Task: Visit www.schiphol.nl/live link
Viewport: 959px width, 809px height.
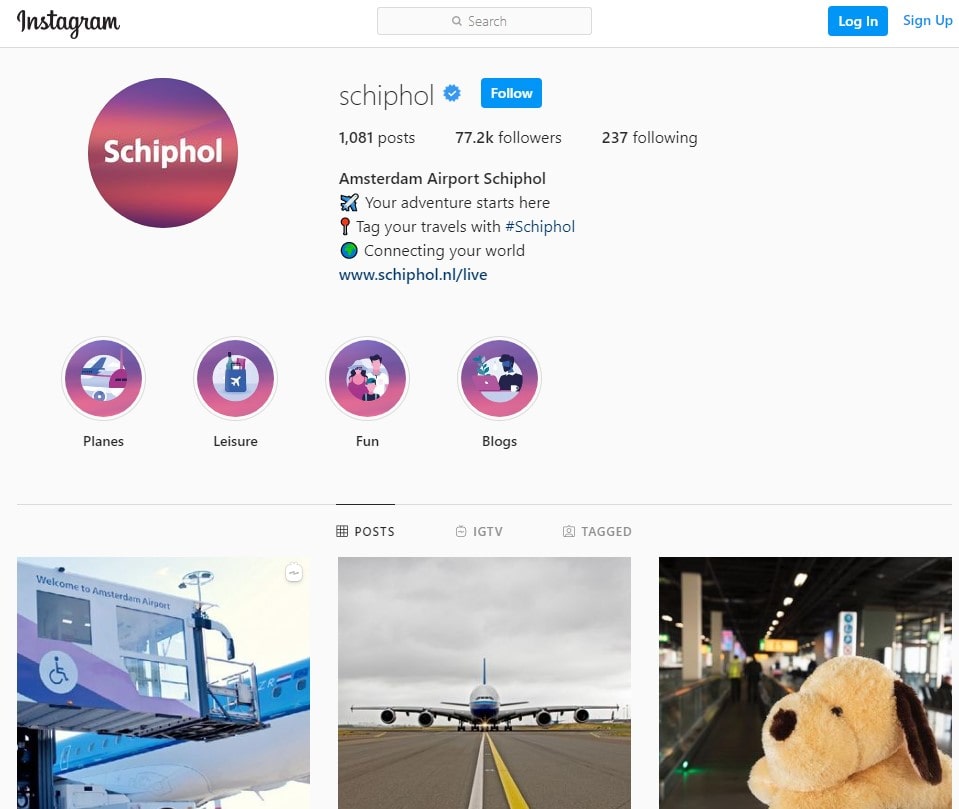Action: (x=413, y=275)
